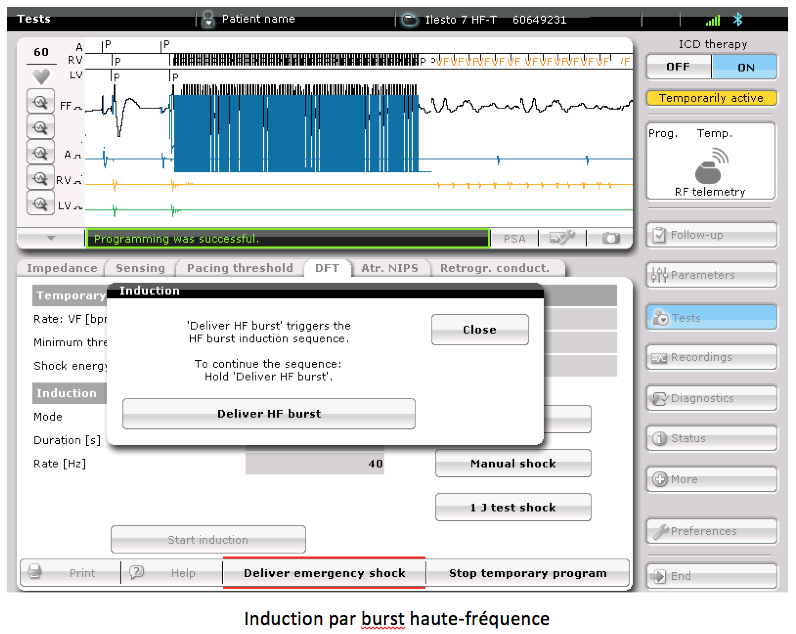This screenshot has height=634, width=796.
Task: Select the Atr. NIPS tab
Action: [390, 268]
